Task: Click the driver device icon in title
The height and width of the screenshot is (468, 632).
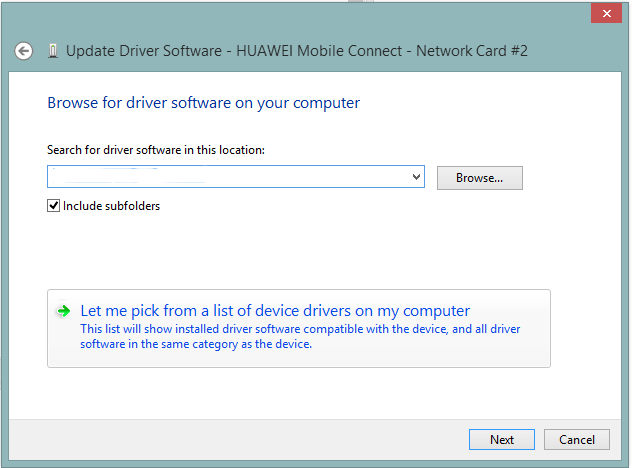Action: pos(52,51)
